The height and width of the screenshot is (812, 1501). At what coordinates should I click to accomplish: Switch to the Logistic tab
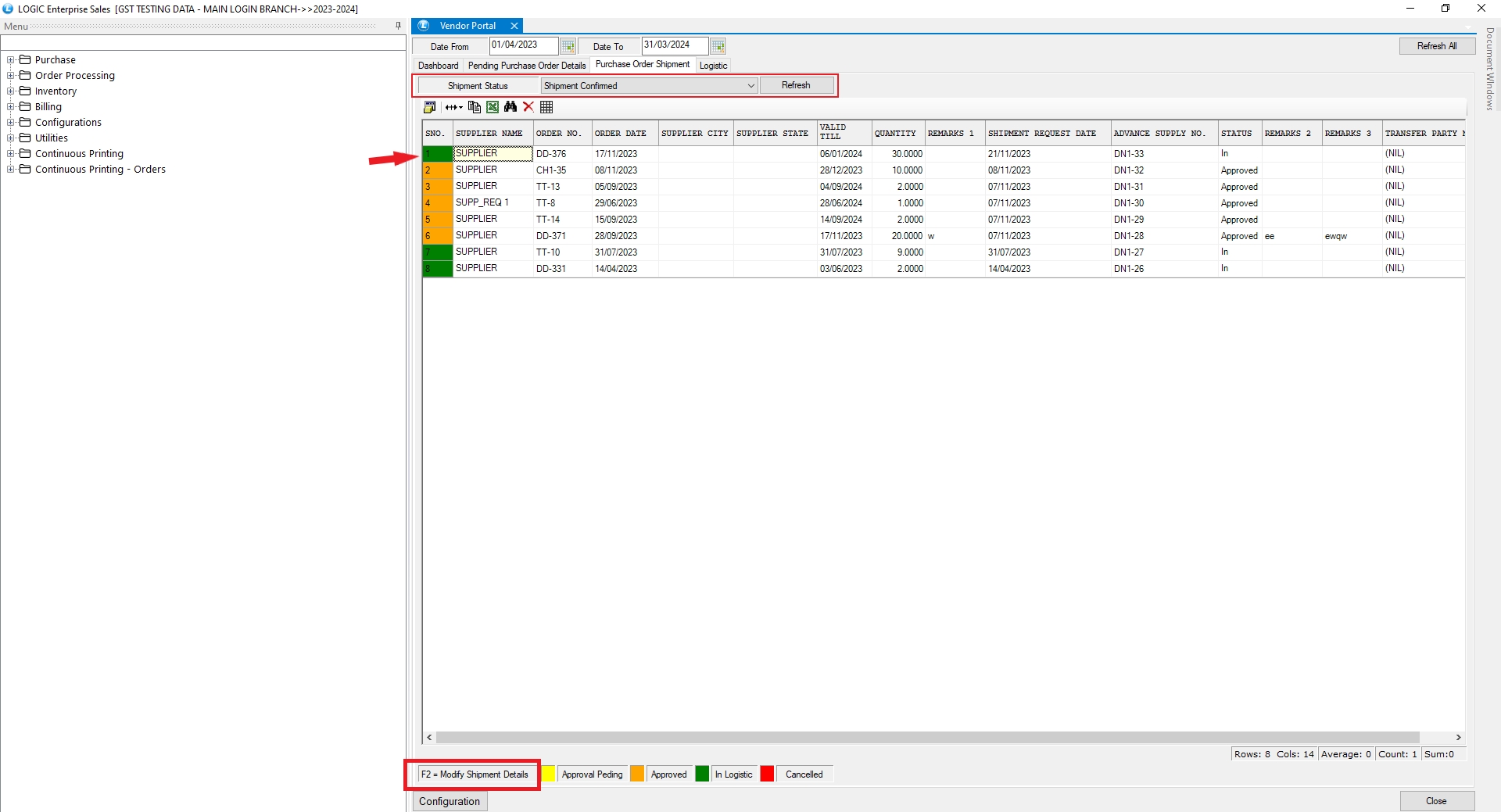(x=713, y=66)
